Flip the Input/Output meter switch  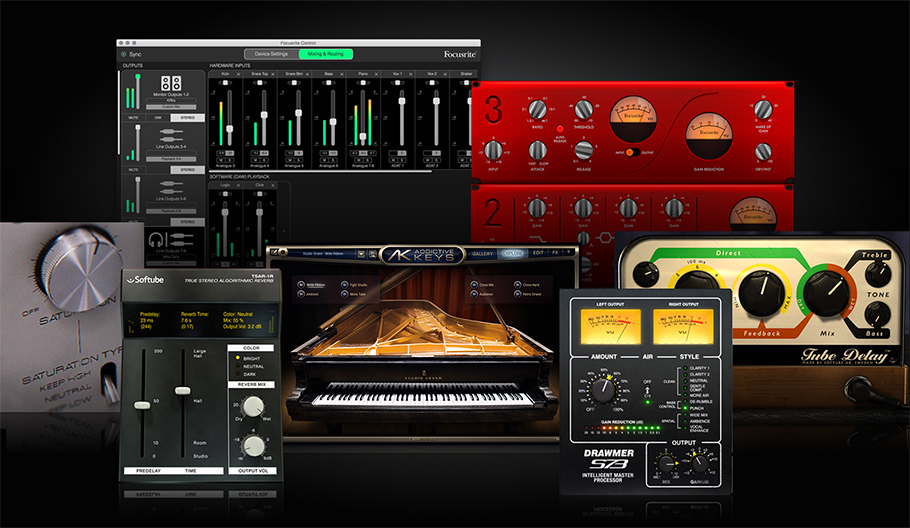pyautogui.click(x=633, y=153)
